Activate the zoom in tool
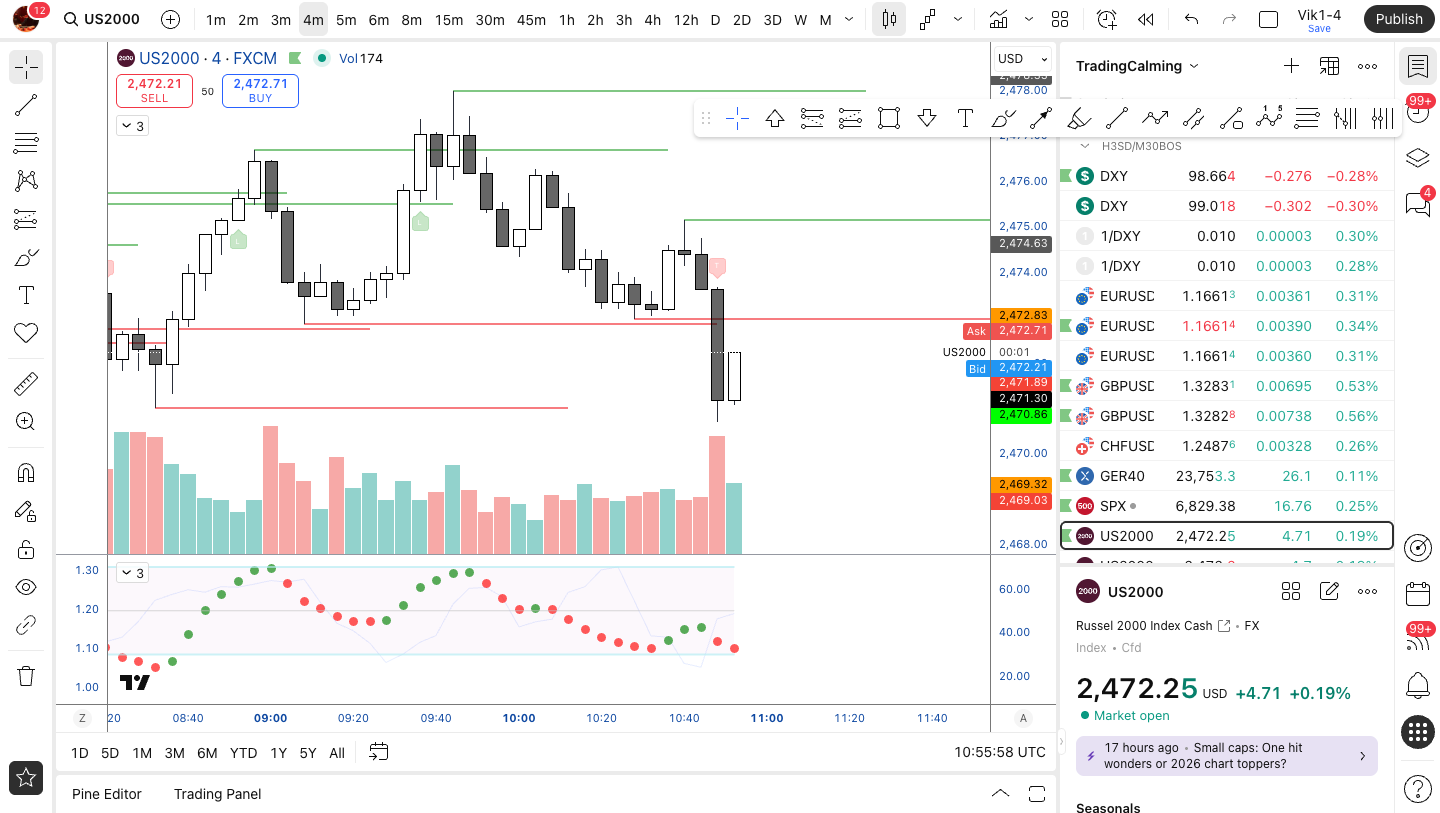 pos(26,422)
